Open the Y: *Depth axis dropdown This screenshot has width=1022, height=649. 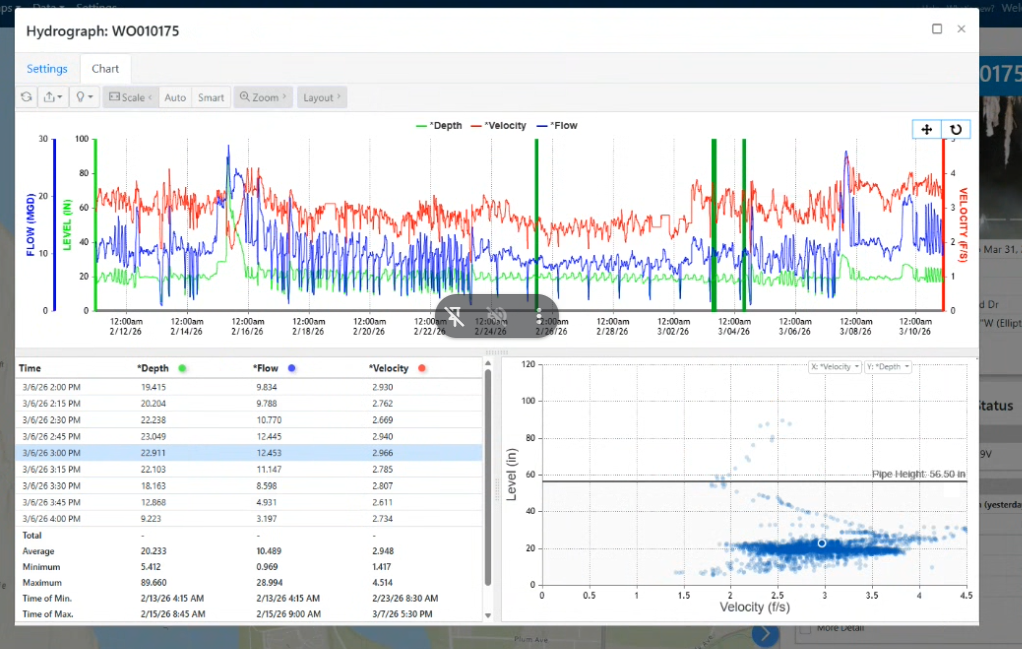[x=887, y=367]
